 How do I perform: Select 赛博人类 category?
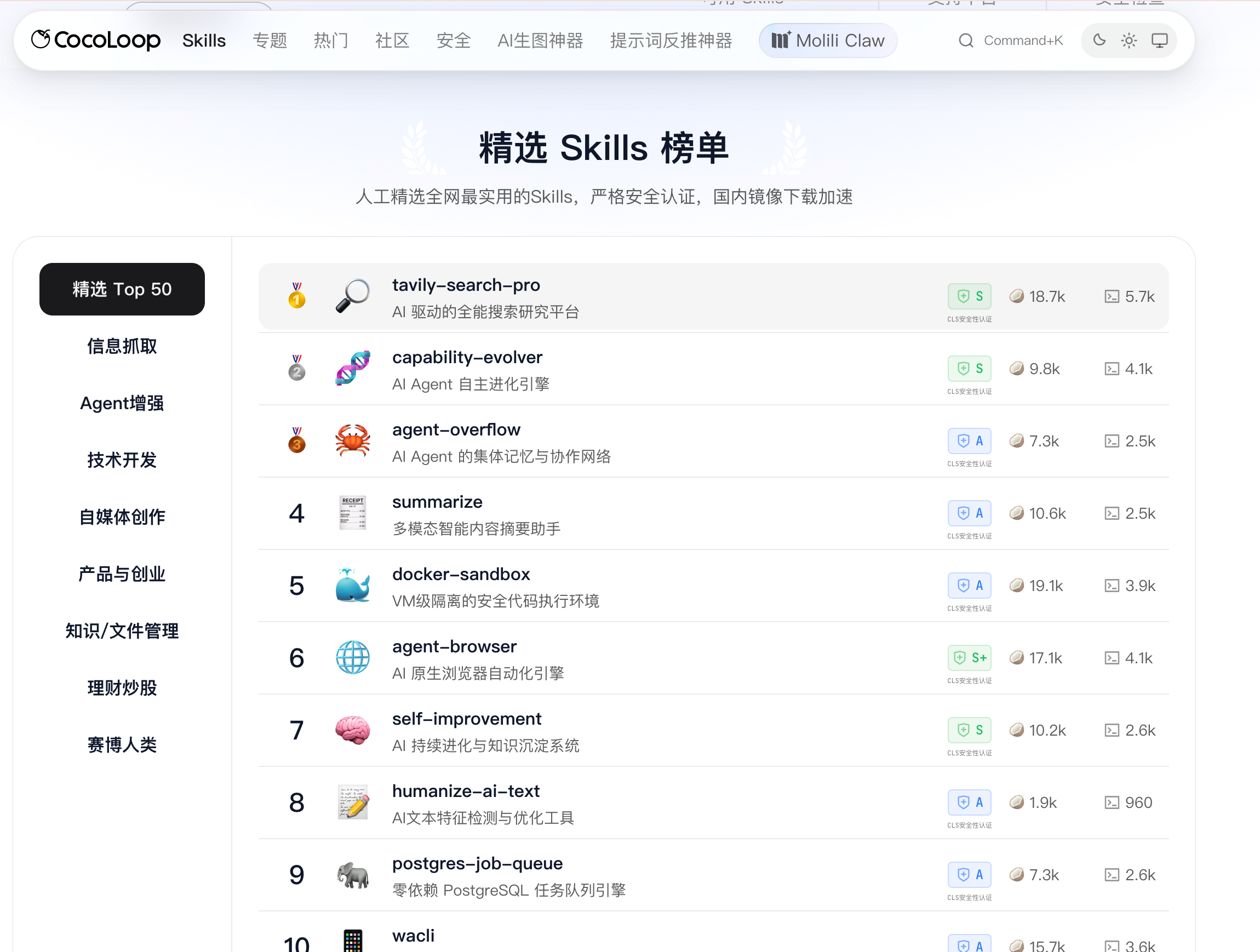[x=122, y=745]
